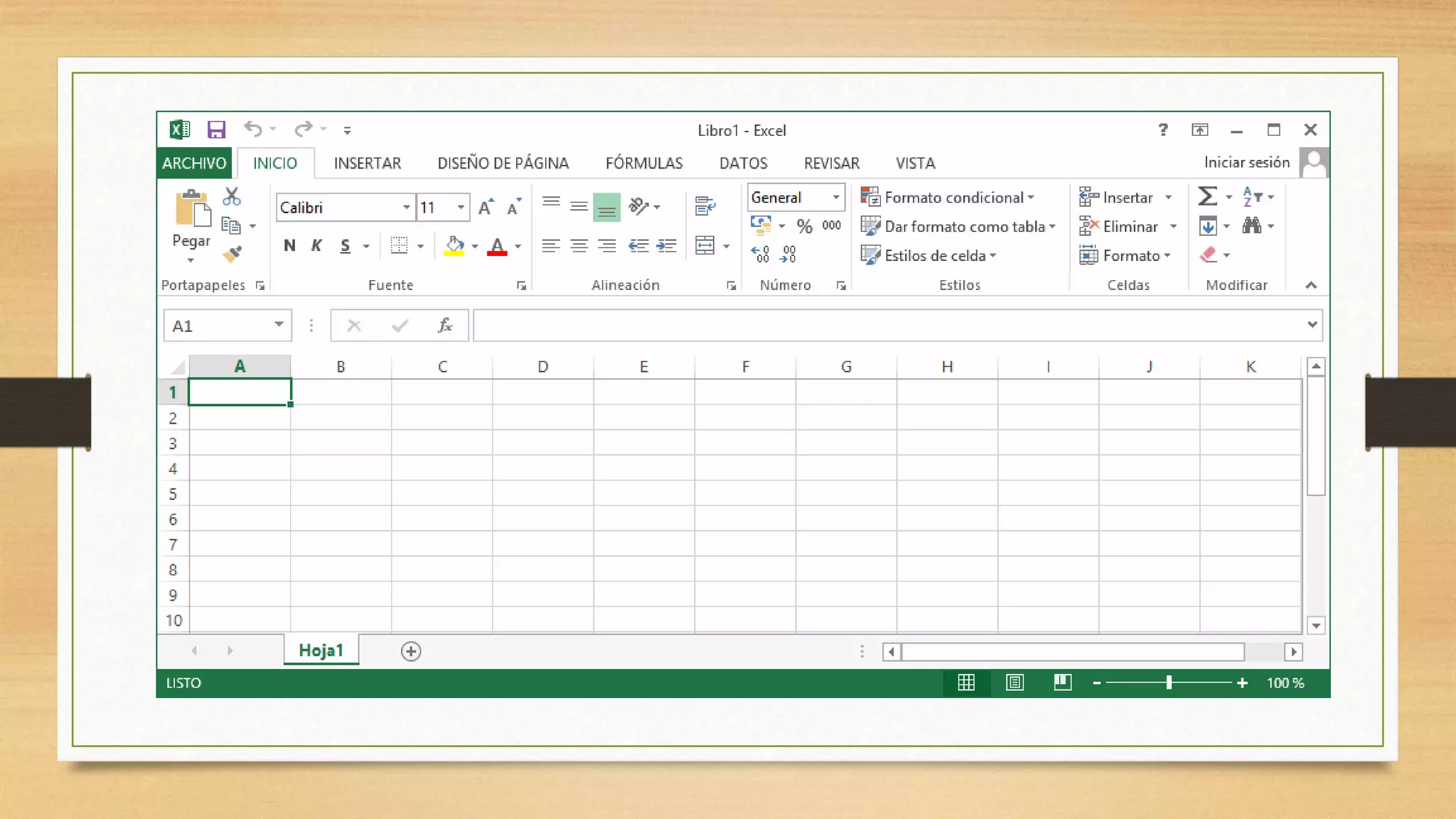Click the percent style icon
This screenshot has height=819, width=1456.
[x=804, y=226]
